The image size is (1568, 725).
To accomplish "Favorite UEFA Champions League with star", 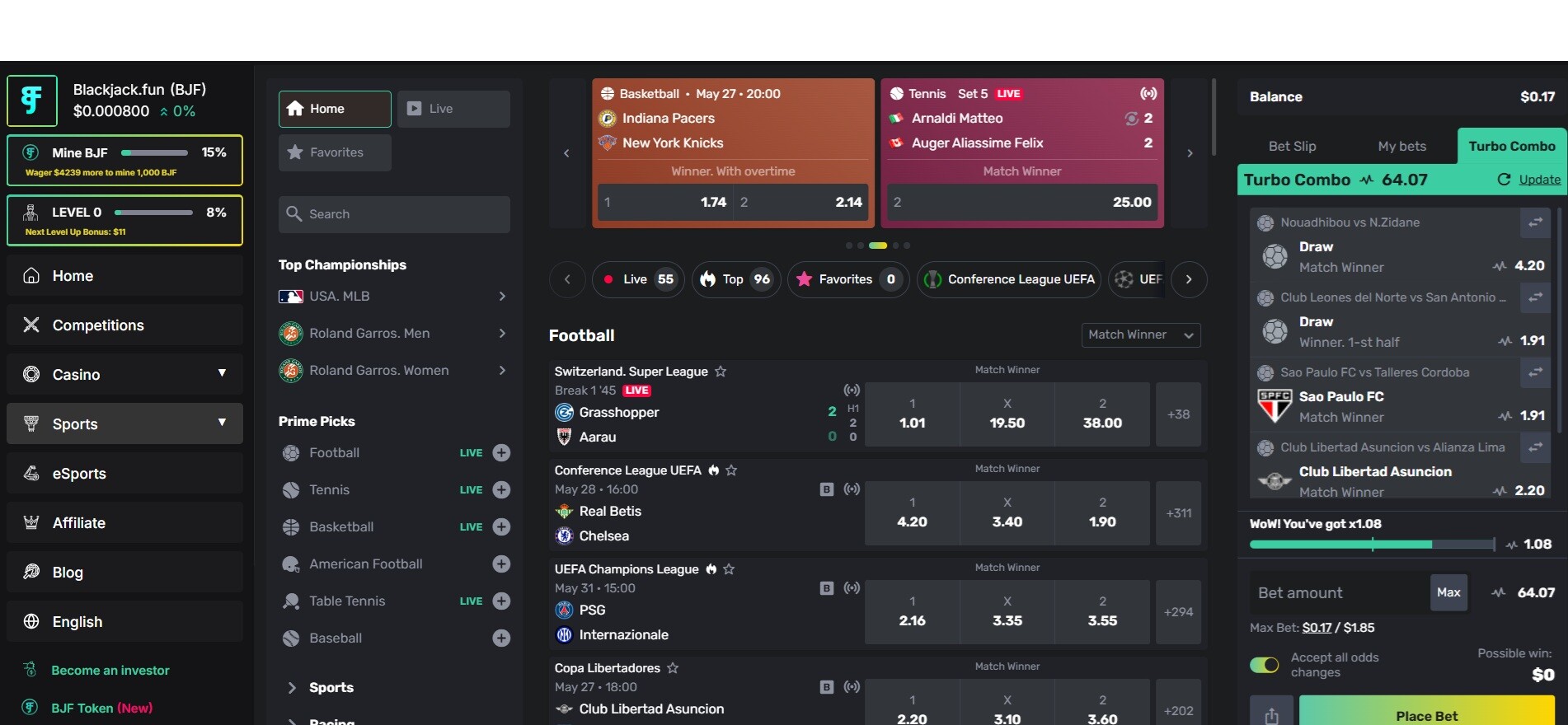I will [729, 569].
